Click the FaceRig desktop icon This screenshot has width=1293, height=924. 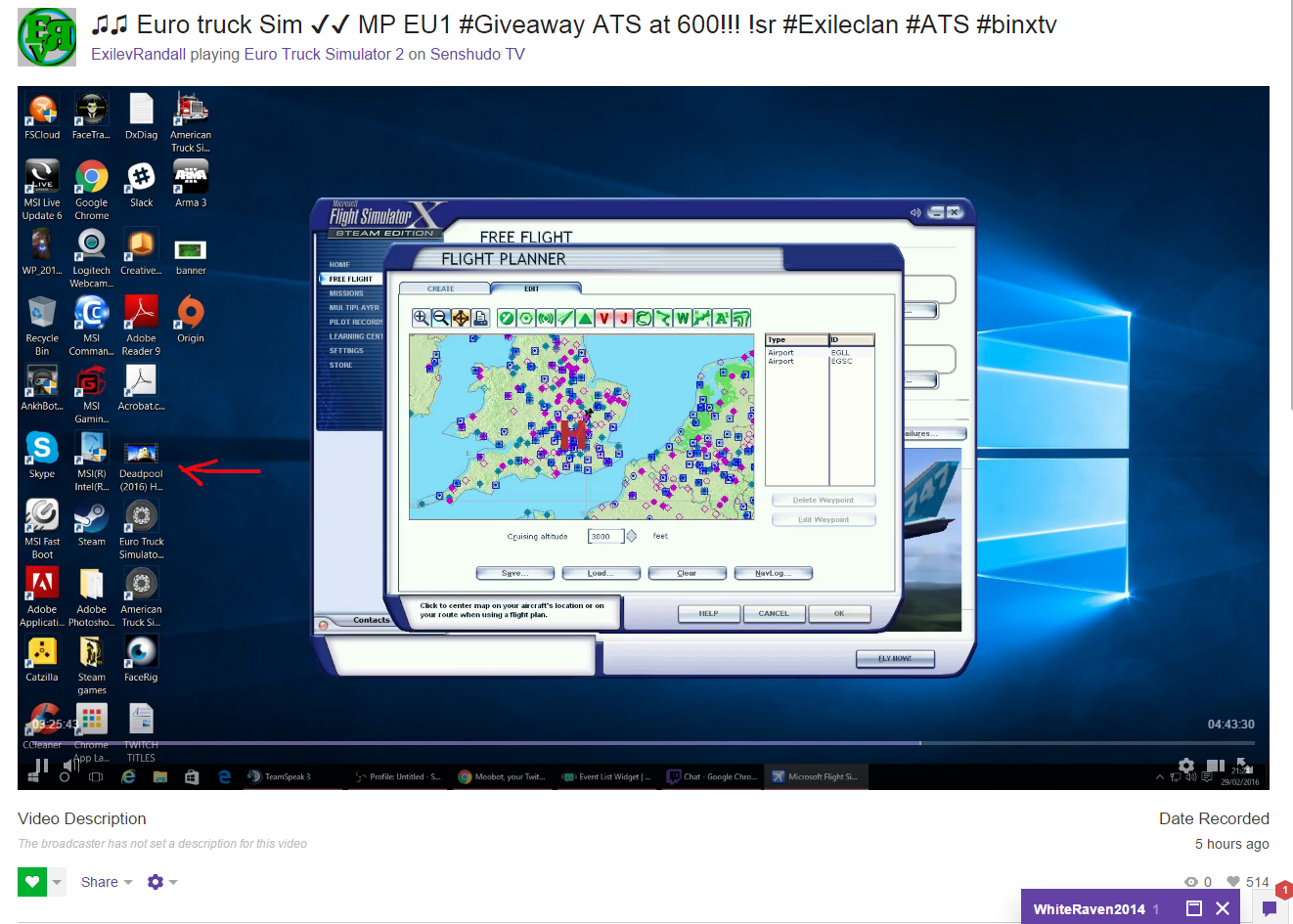tap(141, 658)
